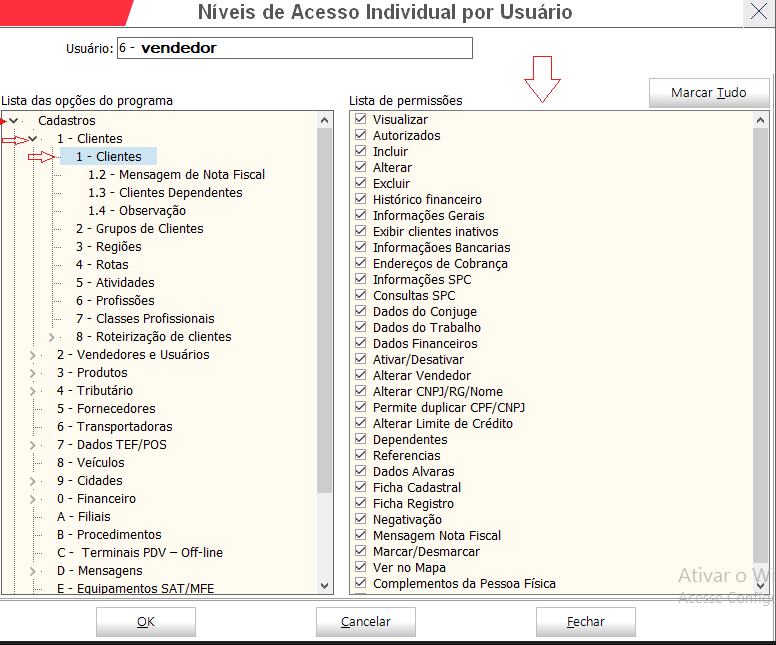Select 1.2 - Mensagem de Nota Fiscal
Viewport: 776px width, 645px height.
coord(176,174)
